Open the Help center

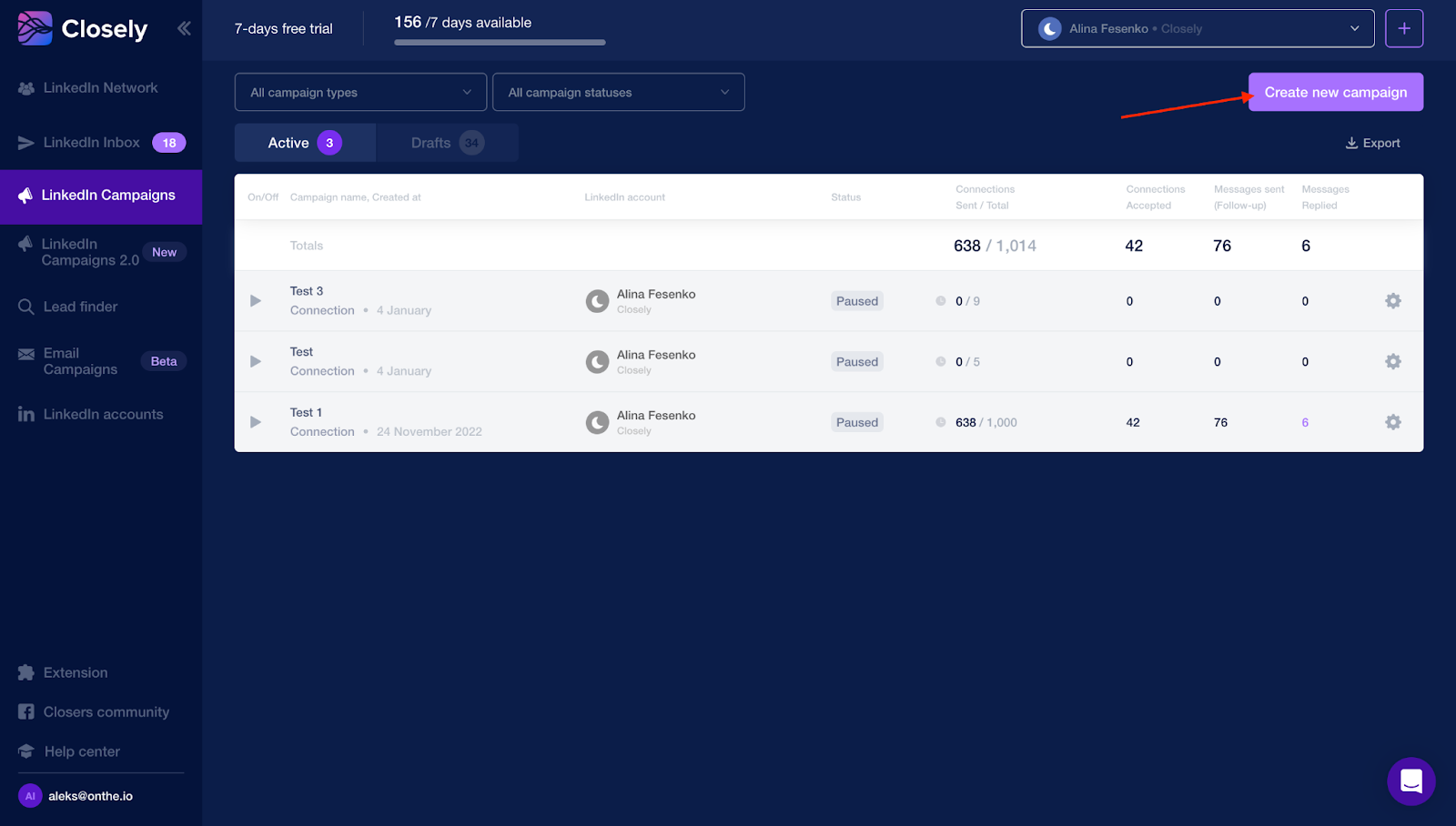69,751
